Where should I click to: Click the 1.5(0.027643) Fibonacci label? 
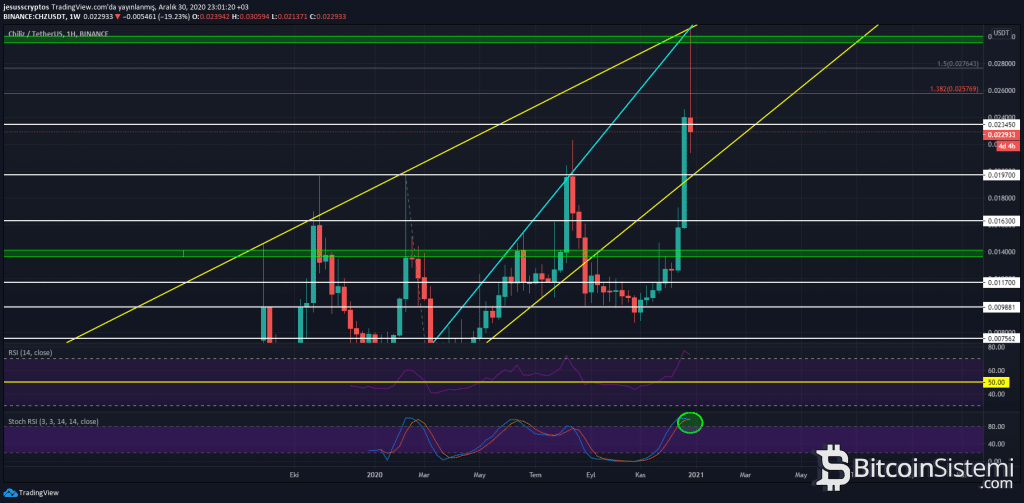point(958,64)
